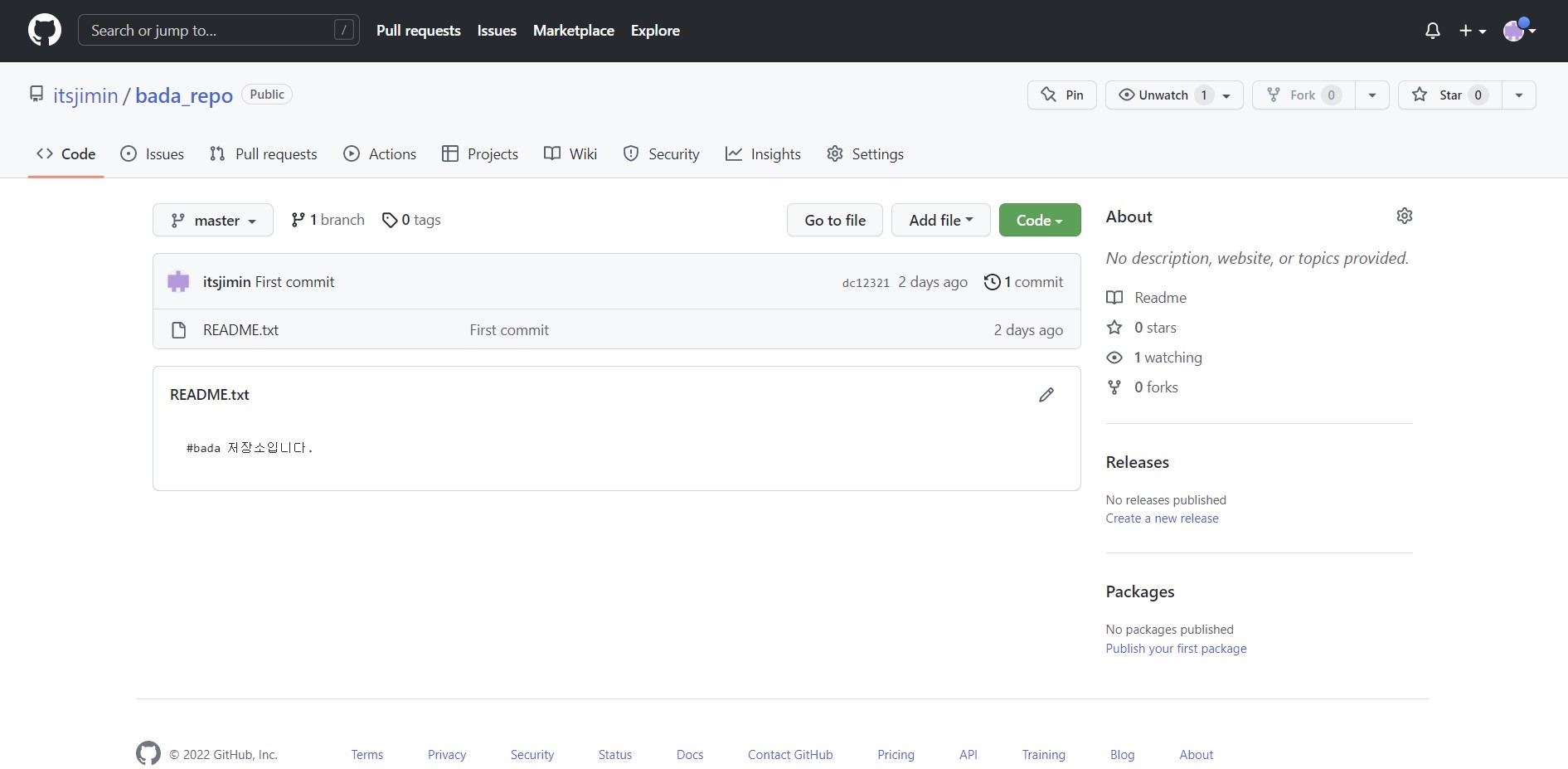Viewport: 1568px width, 769px height.
Task: Switch to the Actions tab
Action: point(380,153)
